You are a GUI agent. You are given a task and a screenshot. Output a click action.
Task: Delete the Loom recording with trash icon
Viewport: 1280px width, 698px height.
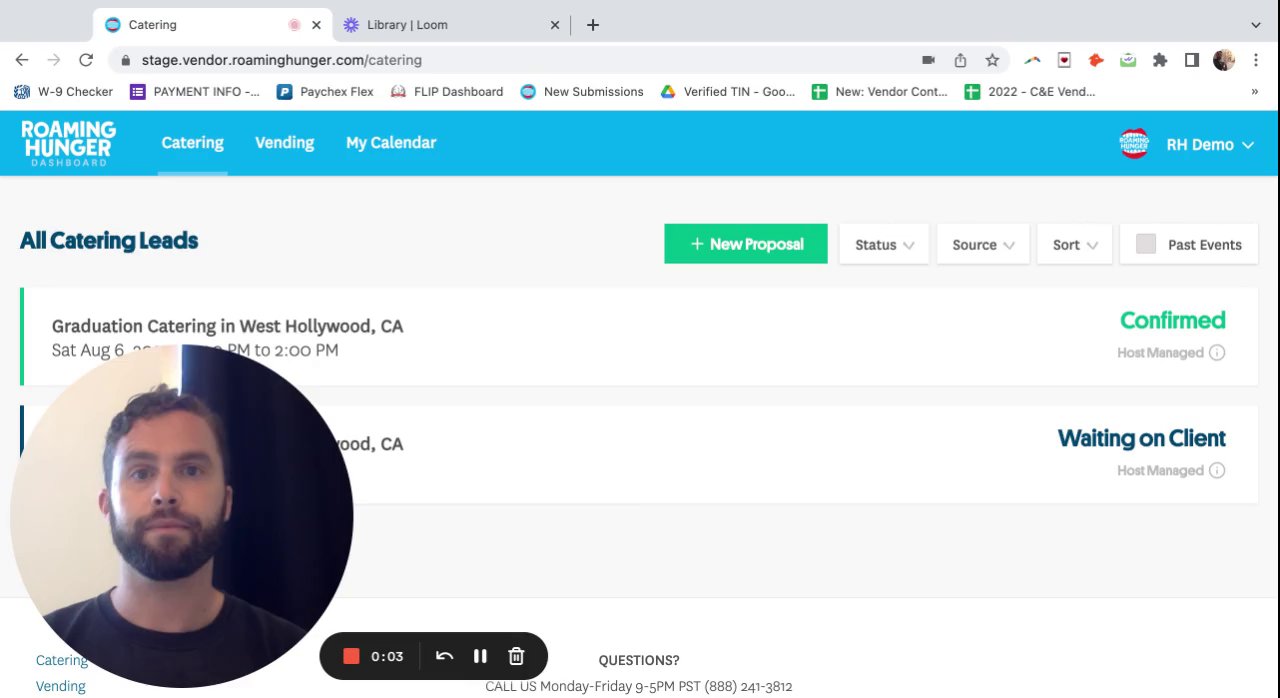516,656
